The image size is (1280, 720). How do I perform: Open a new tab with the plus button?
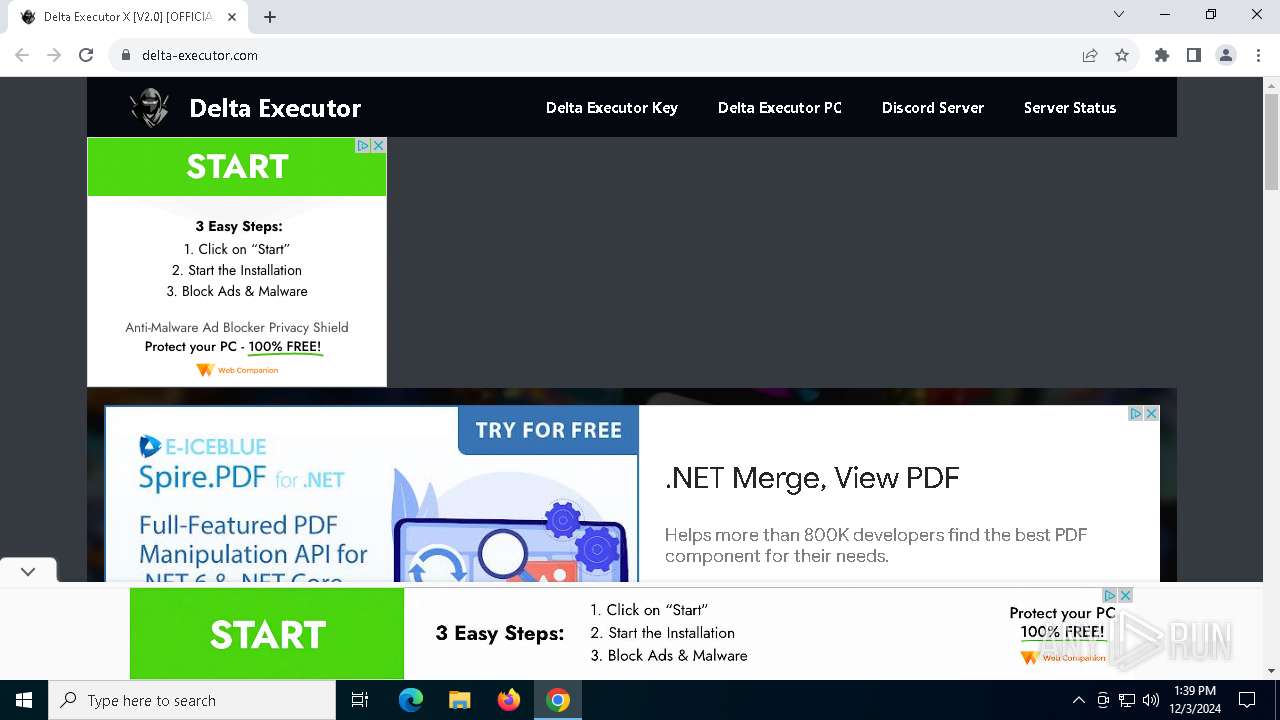coord(270,17)
